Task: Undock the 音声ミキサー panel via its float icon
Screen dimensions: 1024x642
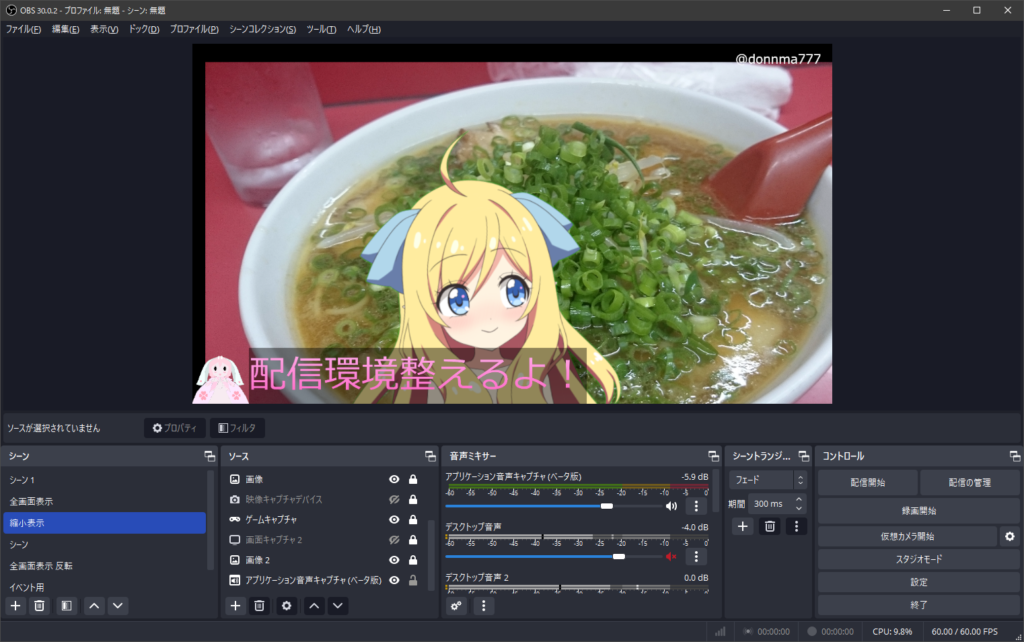Action: point(713,456)
